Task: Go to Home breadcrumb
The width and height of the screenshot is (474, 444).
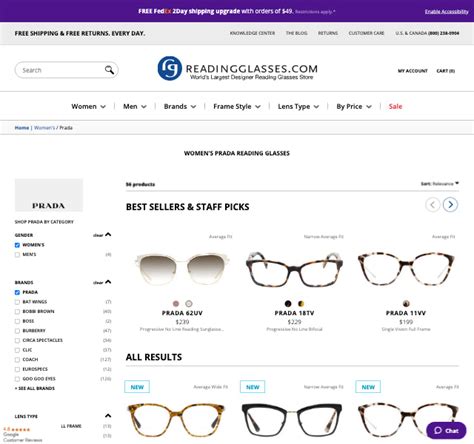Action: pyautogui.click(x=22, y=128)
